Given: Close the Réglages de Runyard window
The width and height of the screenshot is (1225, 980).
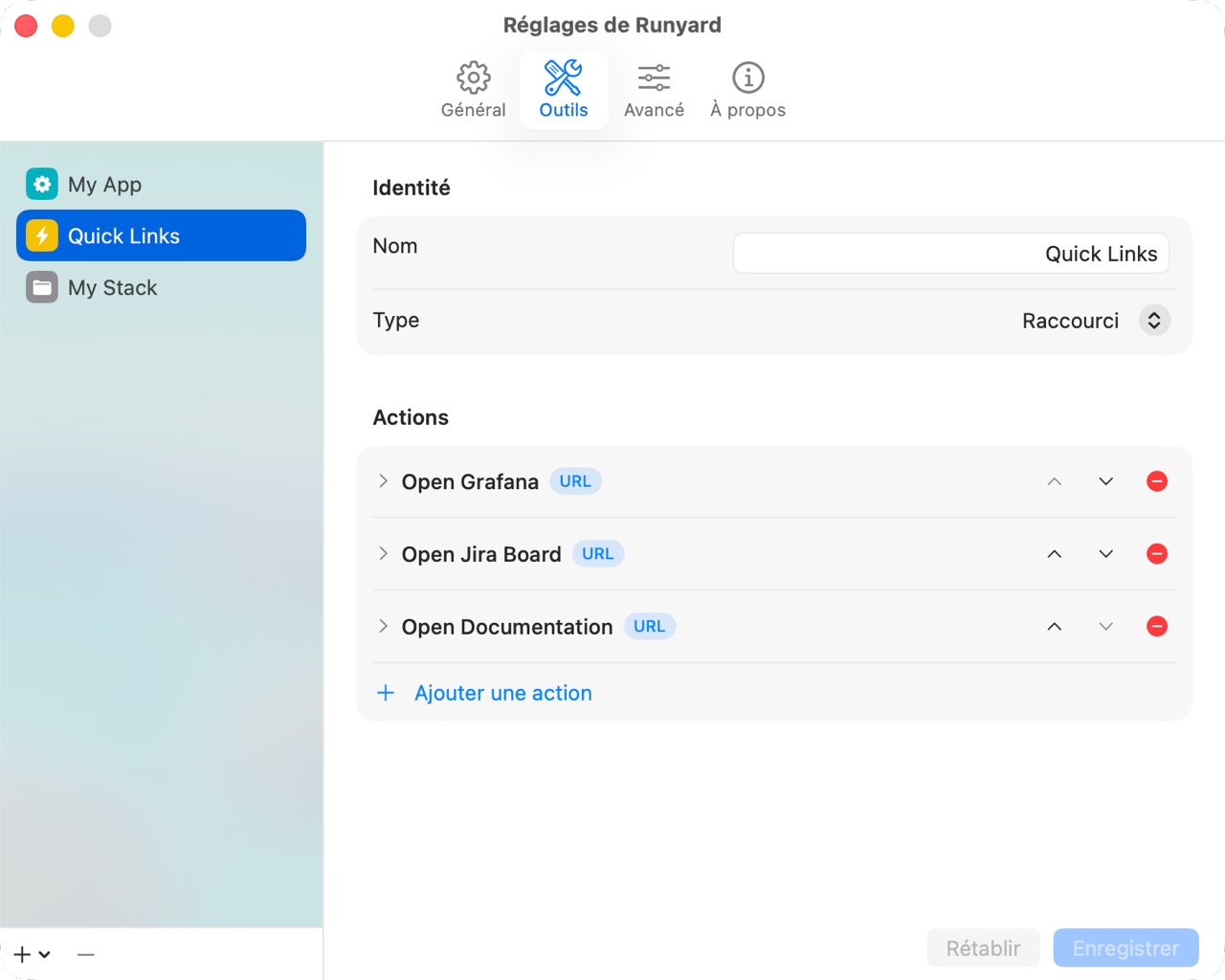Looking at the screenshot, I should 26,26.
